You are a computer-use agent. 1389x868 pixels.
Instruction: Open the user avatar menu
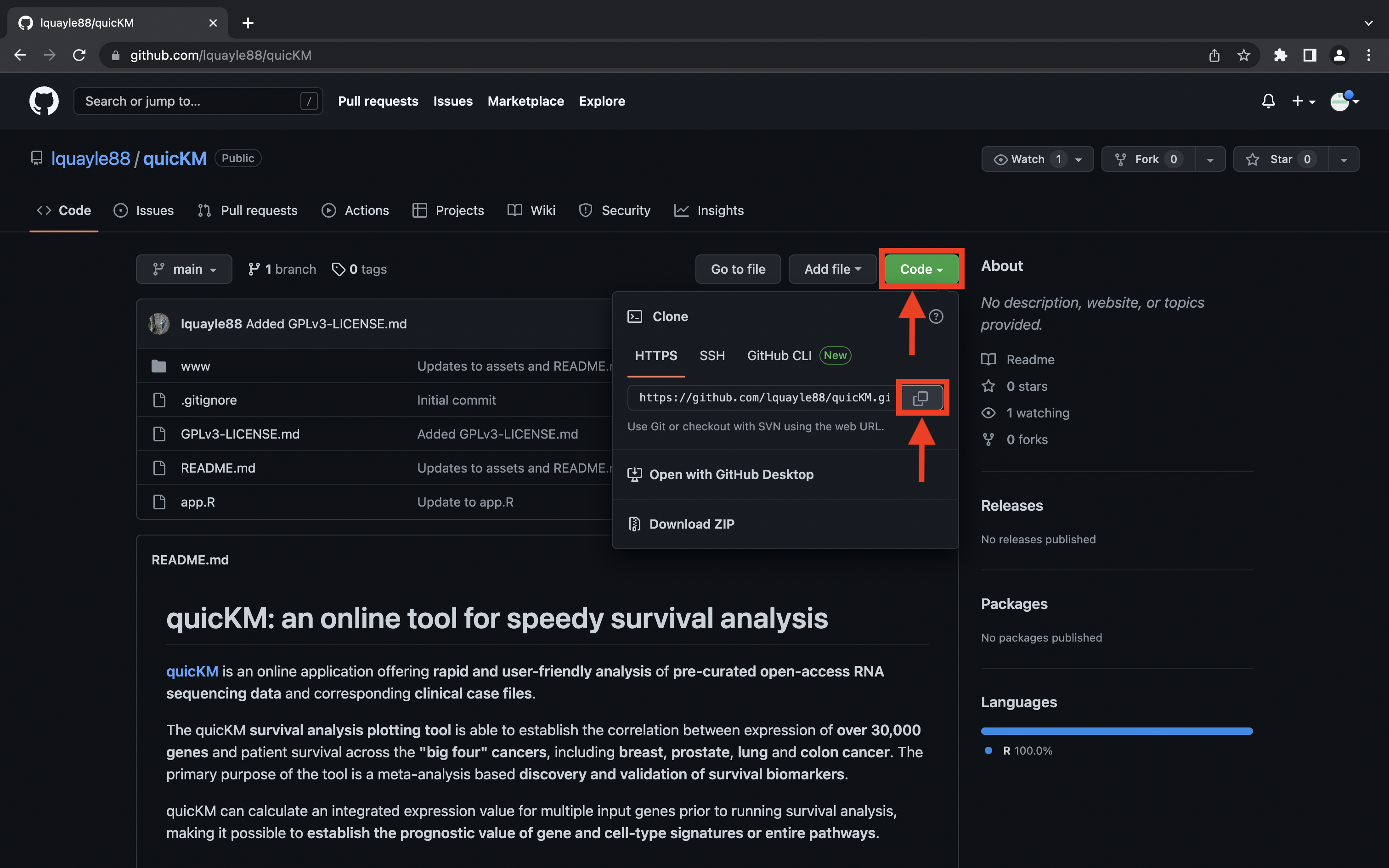[1344, 101]
